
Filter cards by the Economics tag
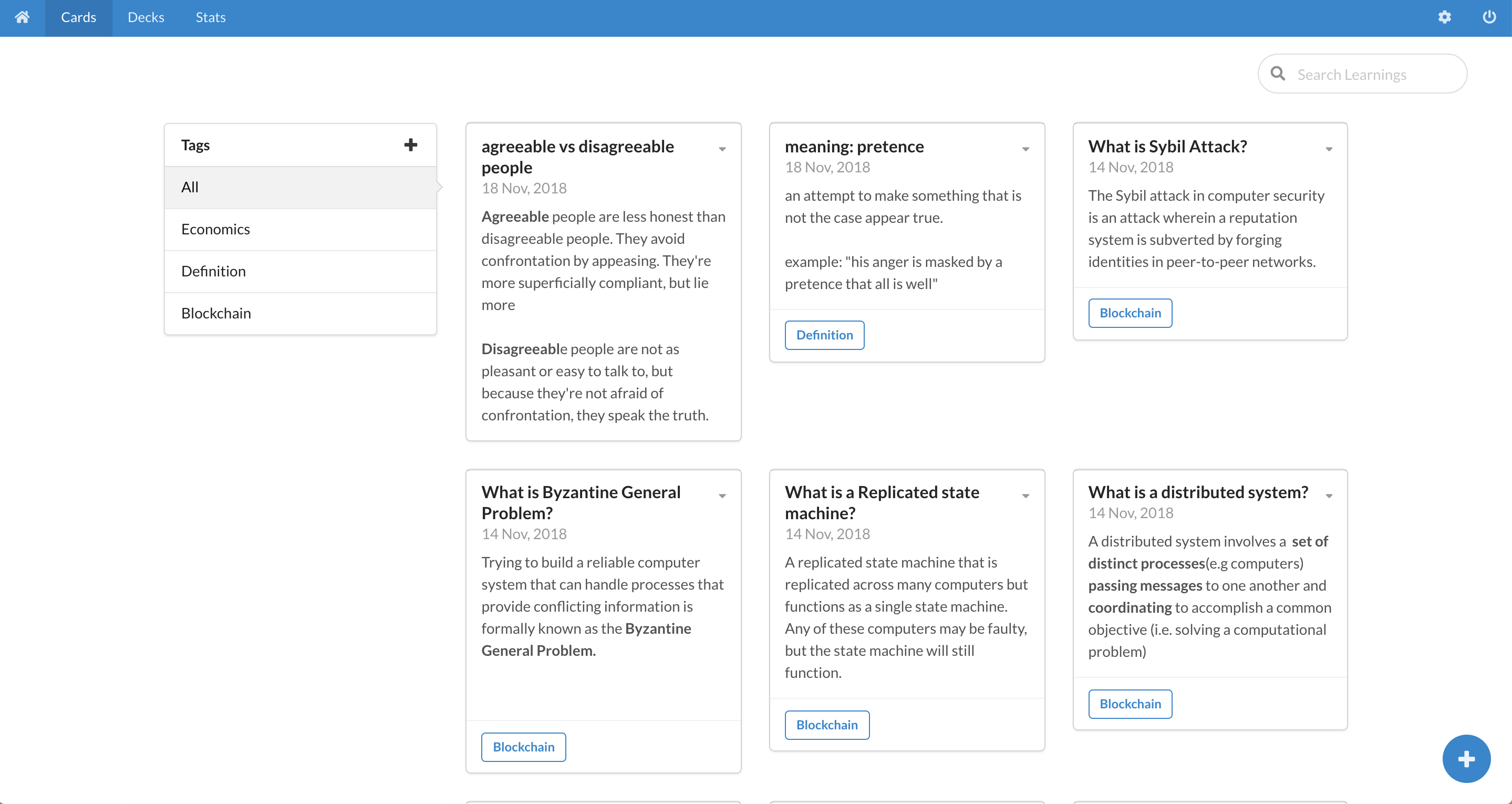pyautogui.click(x=215, y=229)
